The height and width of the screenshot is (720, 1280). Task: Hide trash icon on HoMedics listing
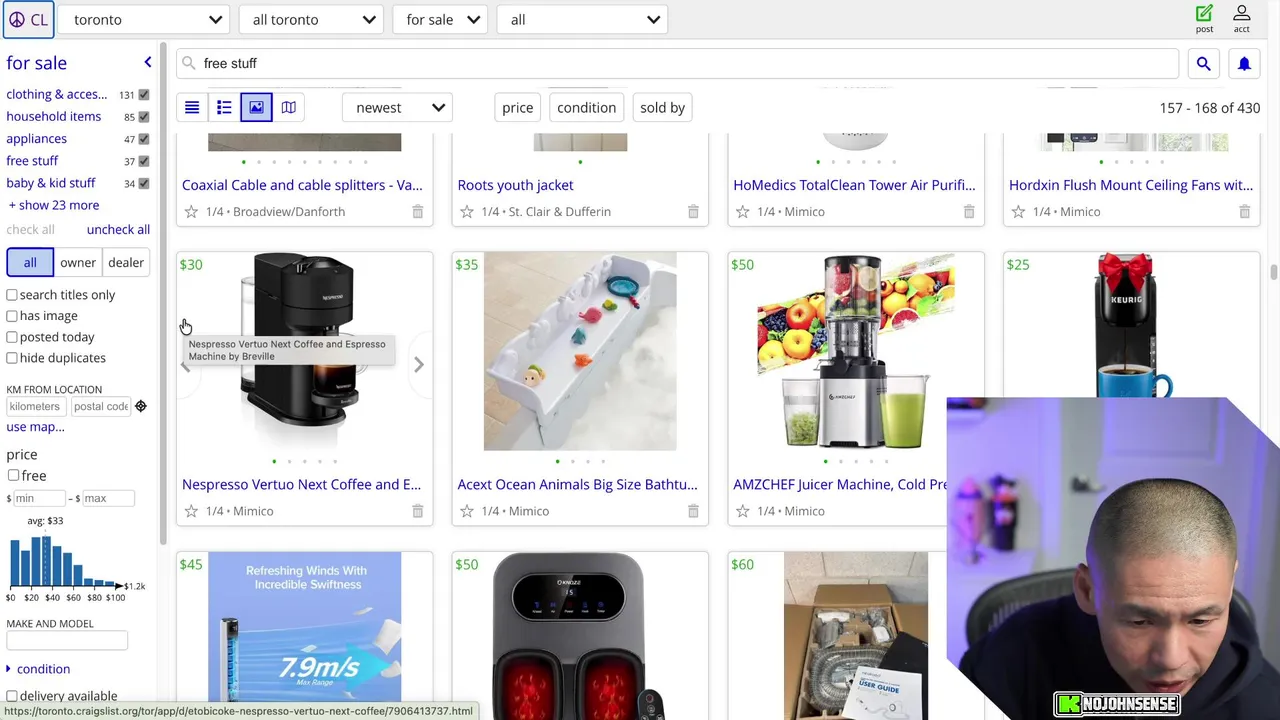968,211
